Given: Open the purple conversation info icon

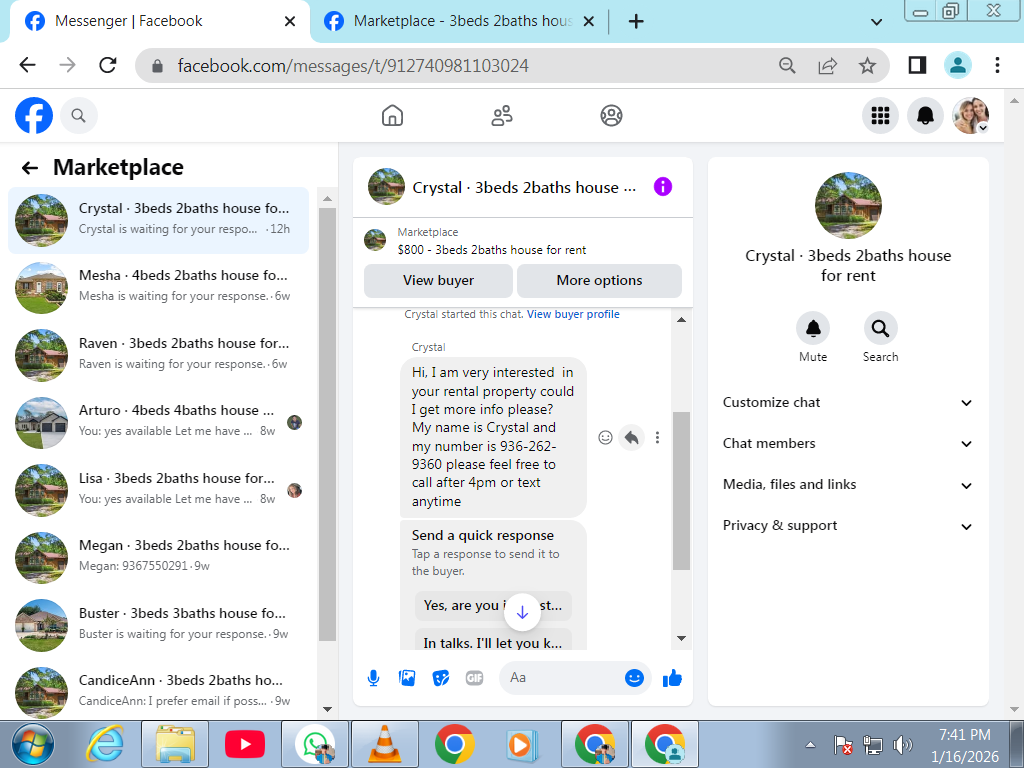Looking at the screenshot, I should tap(663, 187).
